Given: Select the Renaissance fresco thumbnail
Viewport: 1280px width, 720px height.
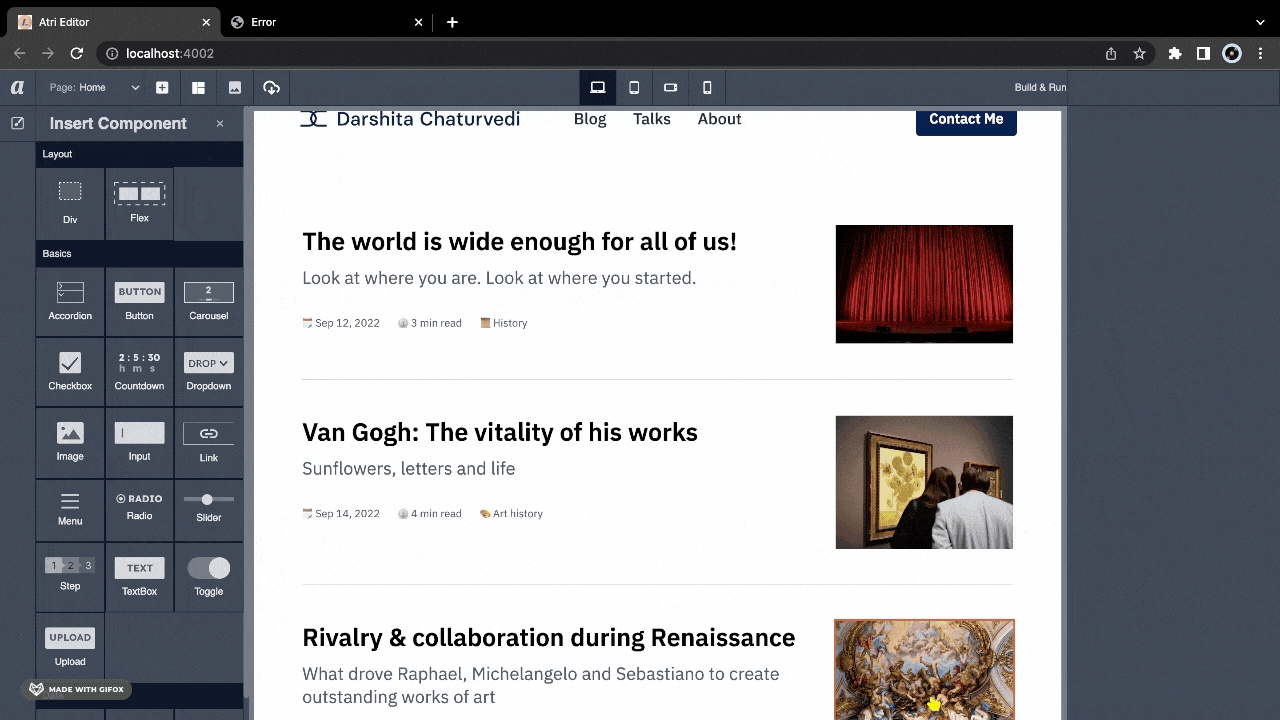Looking at the screenshot, I should (x=924, y=669).
